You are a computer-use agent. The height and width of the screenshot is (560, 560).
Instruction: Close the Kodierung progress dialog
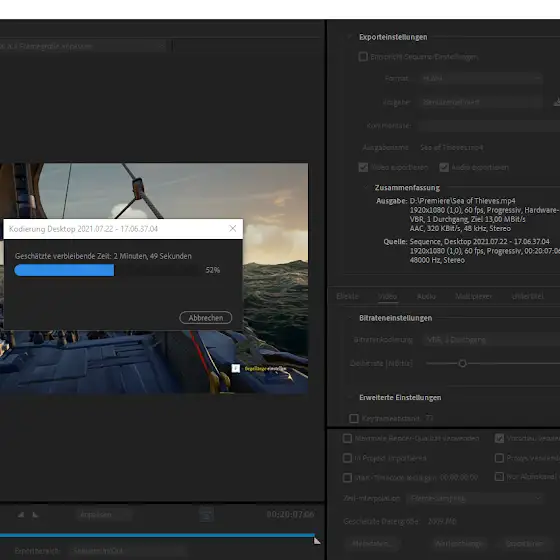coord(232,228)
